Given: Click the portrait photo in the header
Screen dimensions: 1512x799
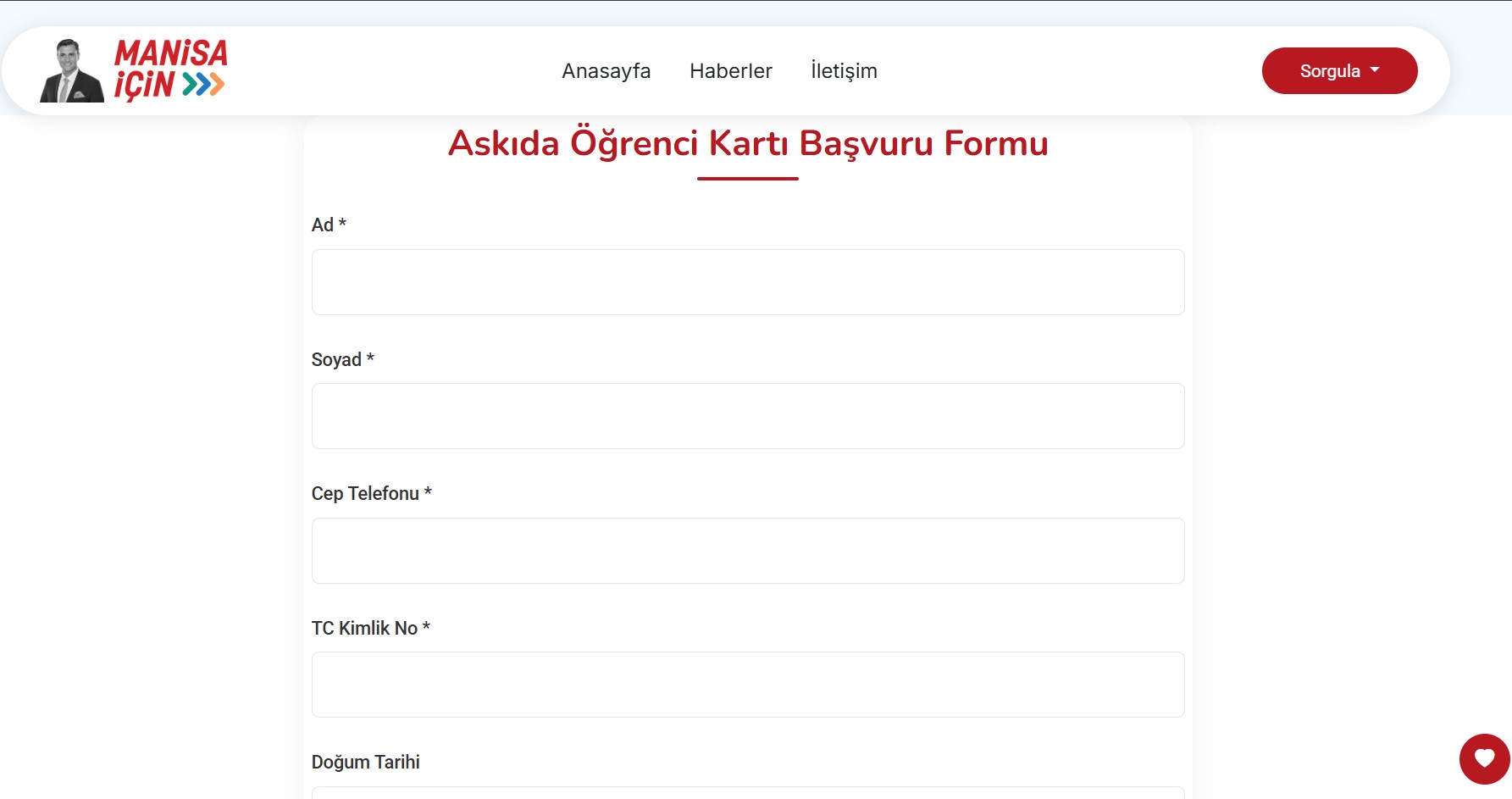Looking at the screenshot, I should 71,71.
